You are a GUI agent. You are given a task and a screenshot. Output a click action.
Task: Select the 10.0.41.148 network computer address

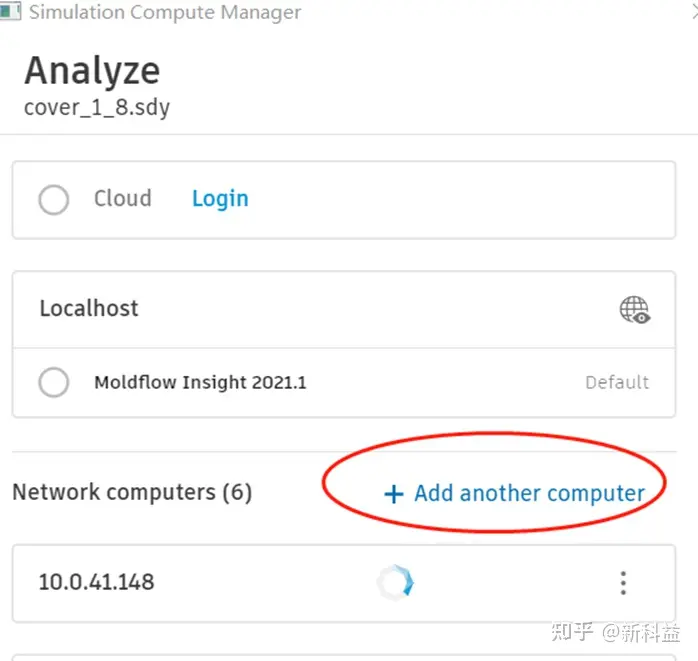tap(96, 582)
